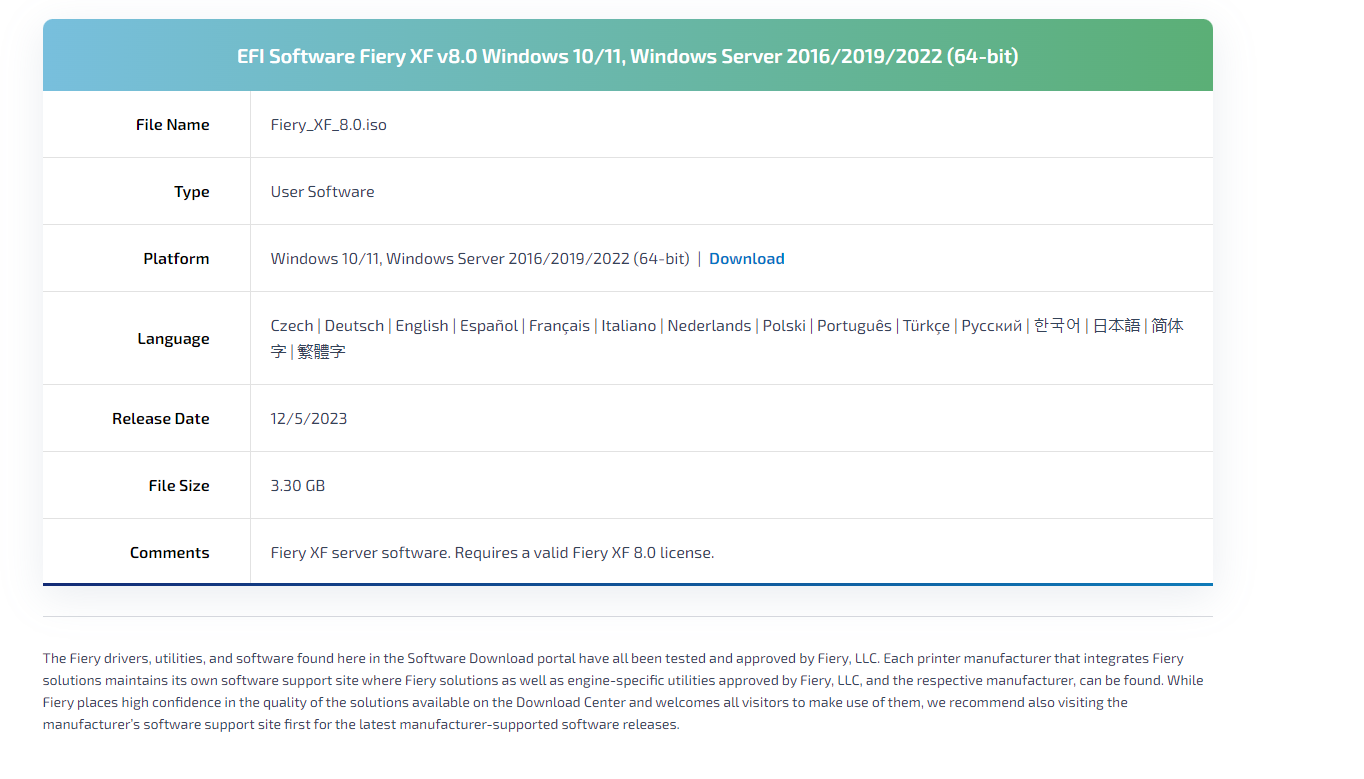Click the User Software type value
Image resolution: width=1364 pixels, height=779 pixels.
(322, 192)
